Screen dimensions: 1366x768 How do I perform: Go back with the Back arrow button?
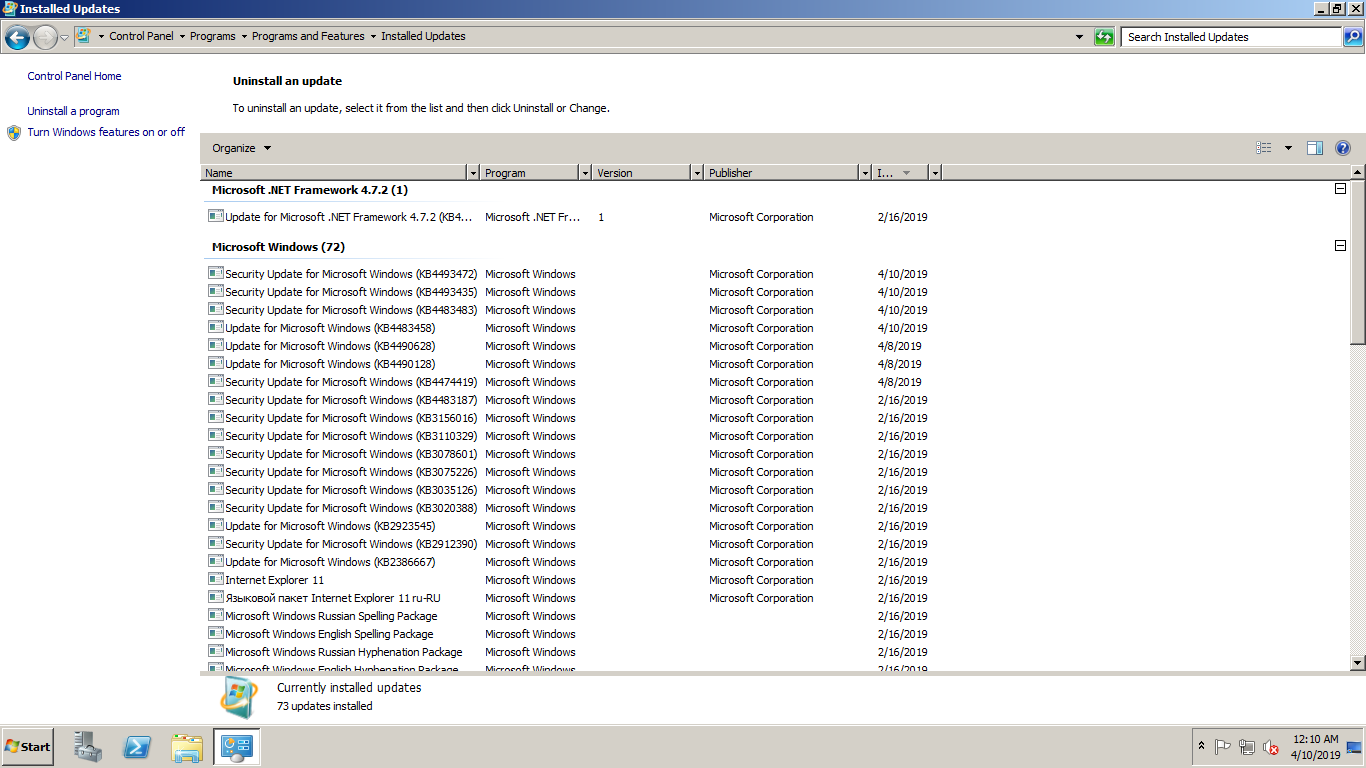point(17,37)
